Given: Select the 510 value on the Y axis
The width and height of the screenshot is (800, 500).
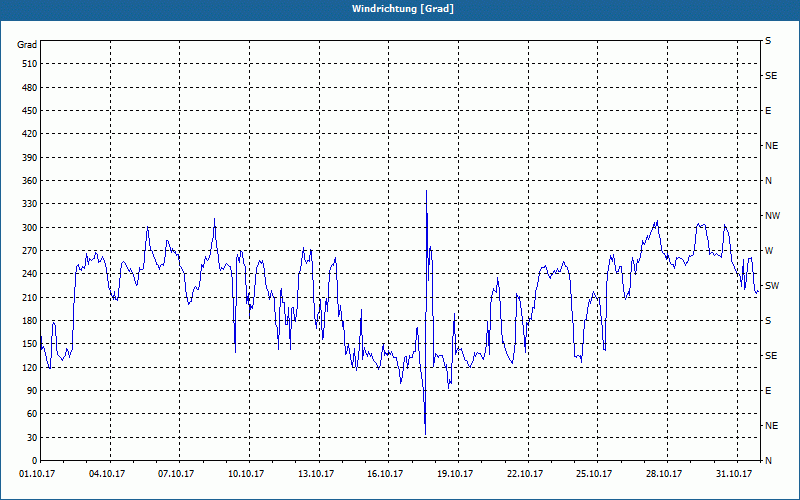Looking at the screenshot, I should [30, 64].
